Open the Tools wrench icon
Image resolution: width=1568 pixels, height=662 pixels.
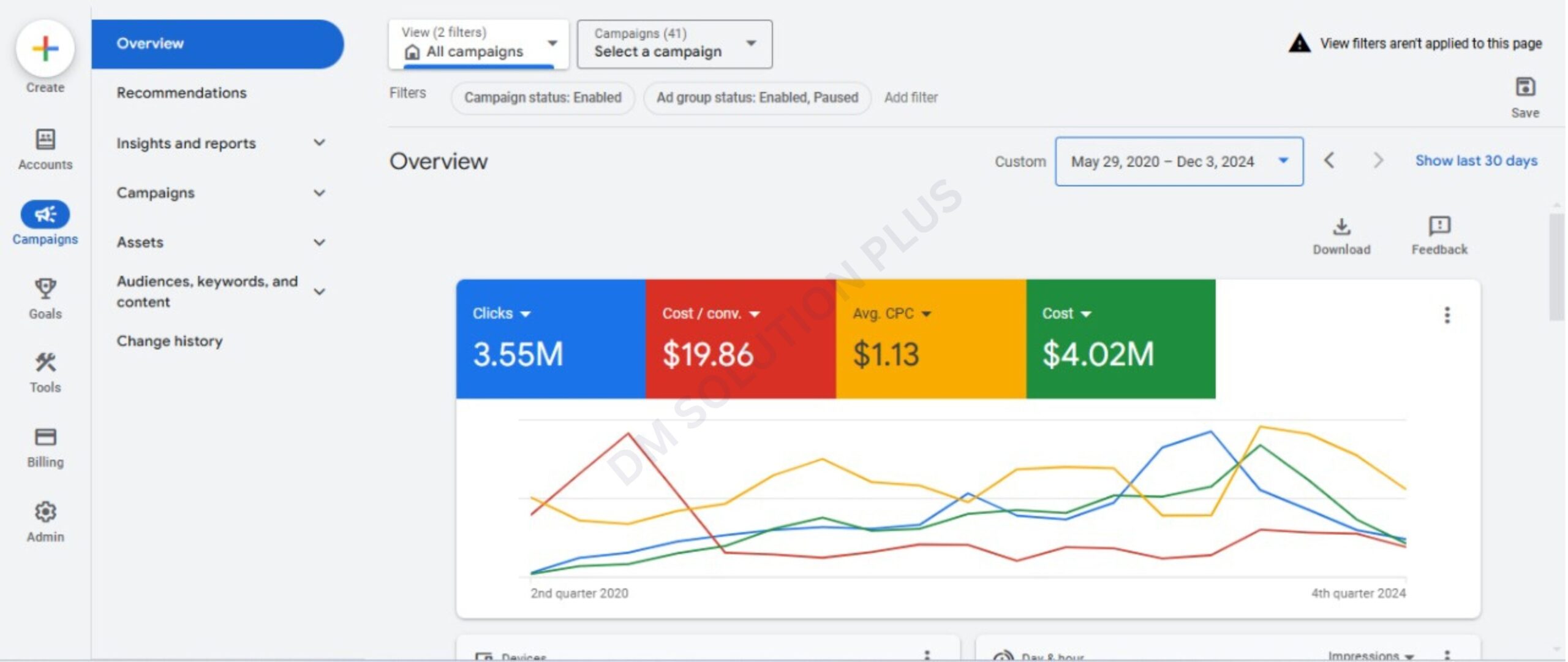[45, 363]
